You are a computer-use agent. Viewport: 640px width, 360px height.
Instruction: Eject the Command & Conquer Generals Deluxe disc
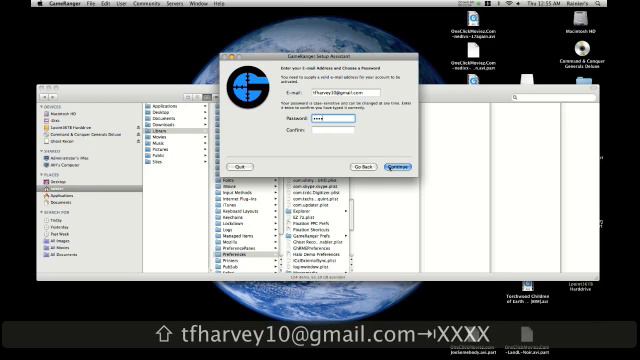pyautogui.click(x=138, y=134)
